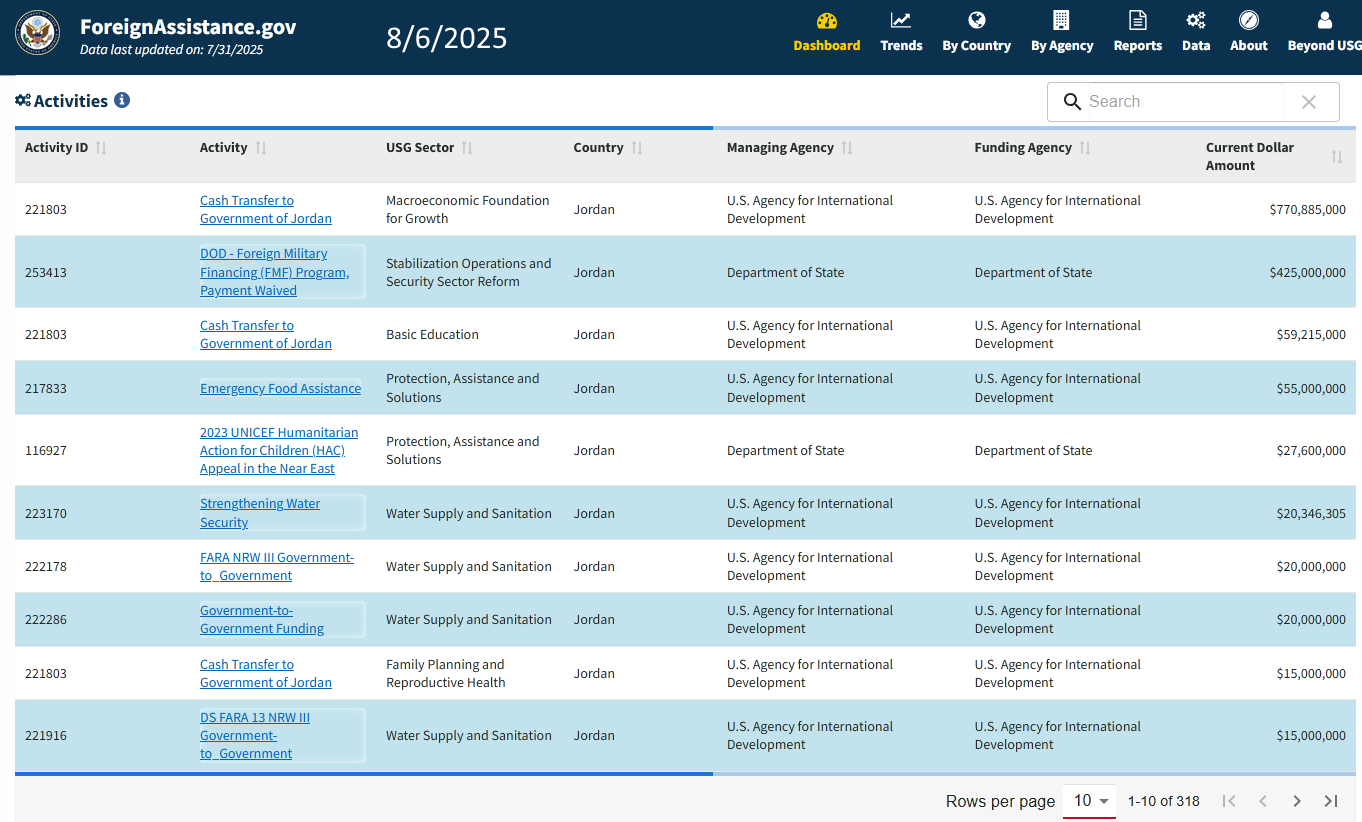
Task: Open the By Country globe icon
Action: [977, 20]
